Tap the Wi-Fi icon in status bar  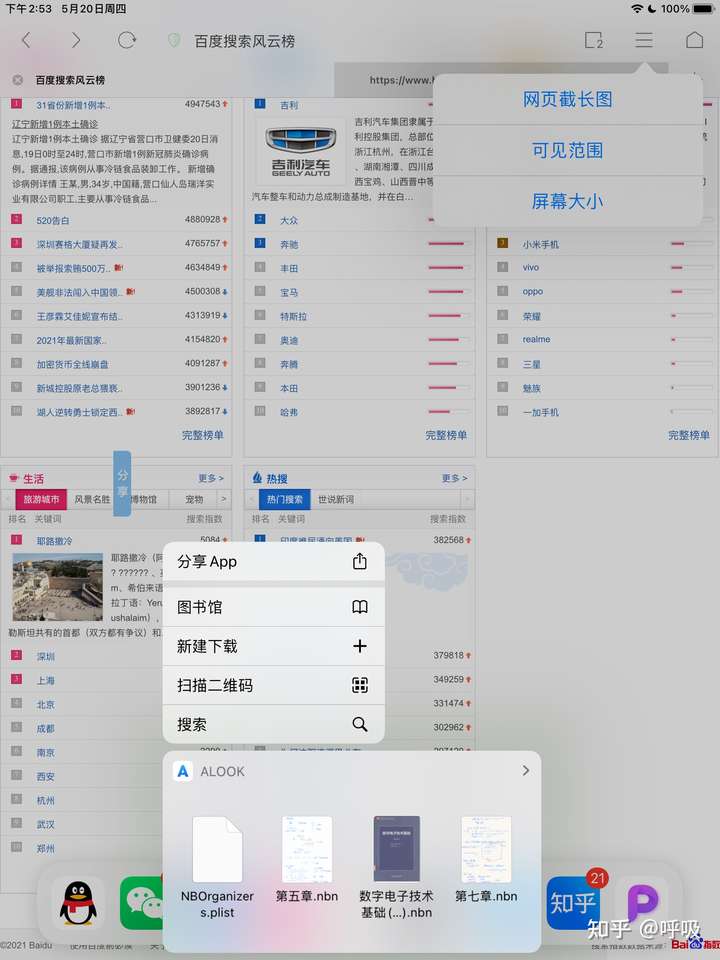(637, 9)
